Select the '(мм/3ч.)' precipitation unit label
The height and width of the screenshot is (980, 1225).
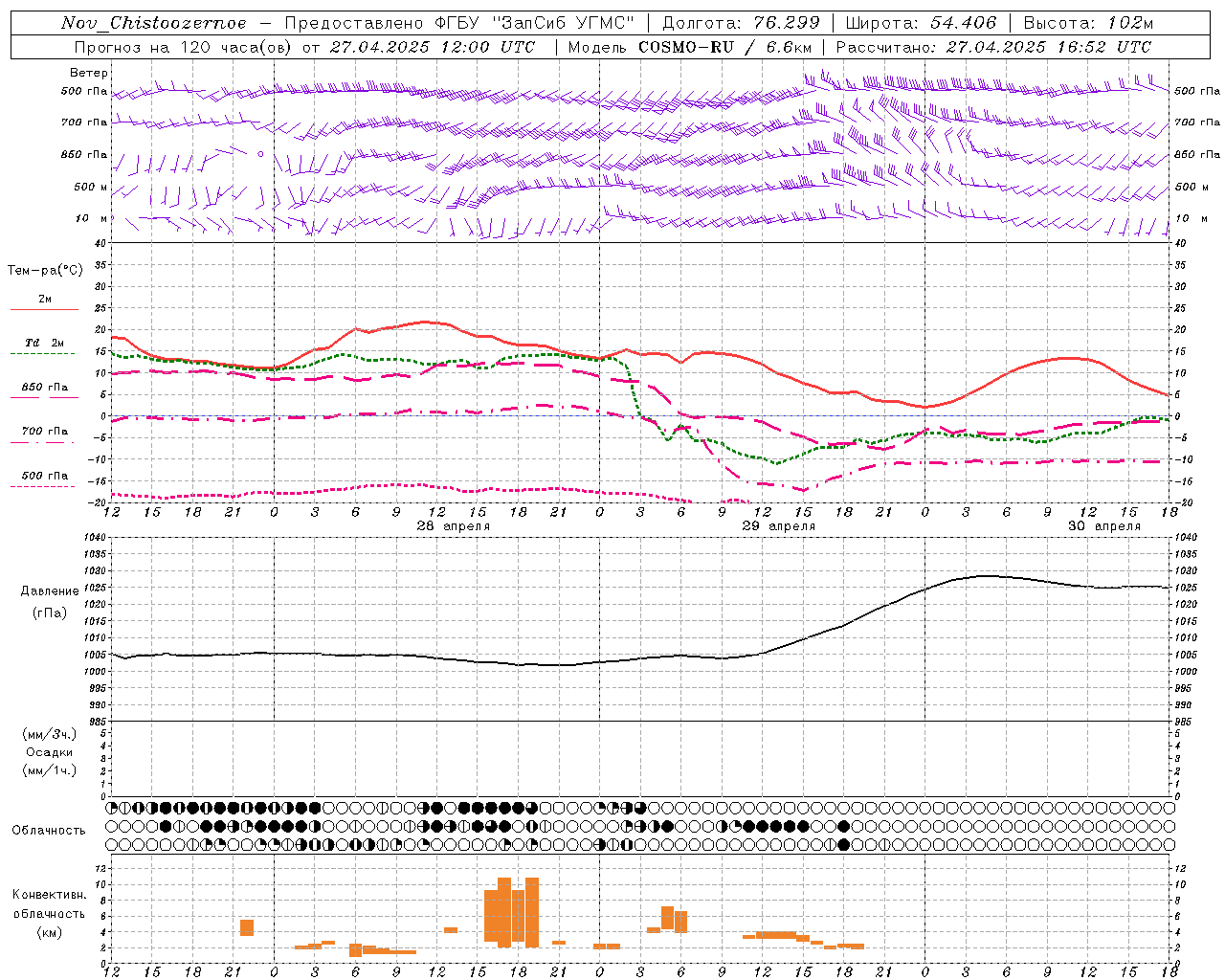(50, 734)
